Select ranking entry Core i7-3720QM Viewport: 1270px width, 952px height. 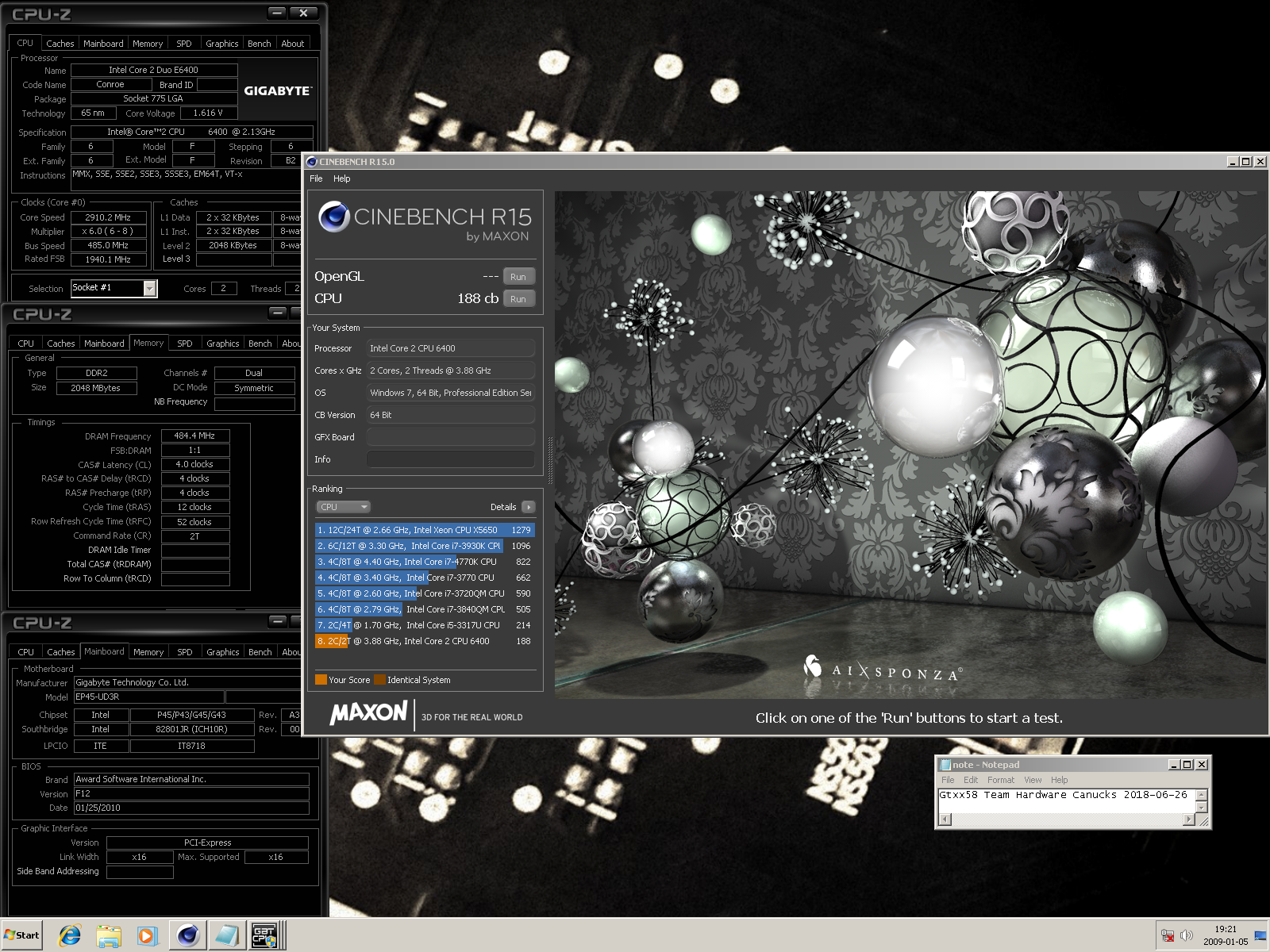(x=425, y=593)
